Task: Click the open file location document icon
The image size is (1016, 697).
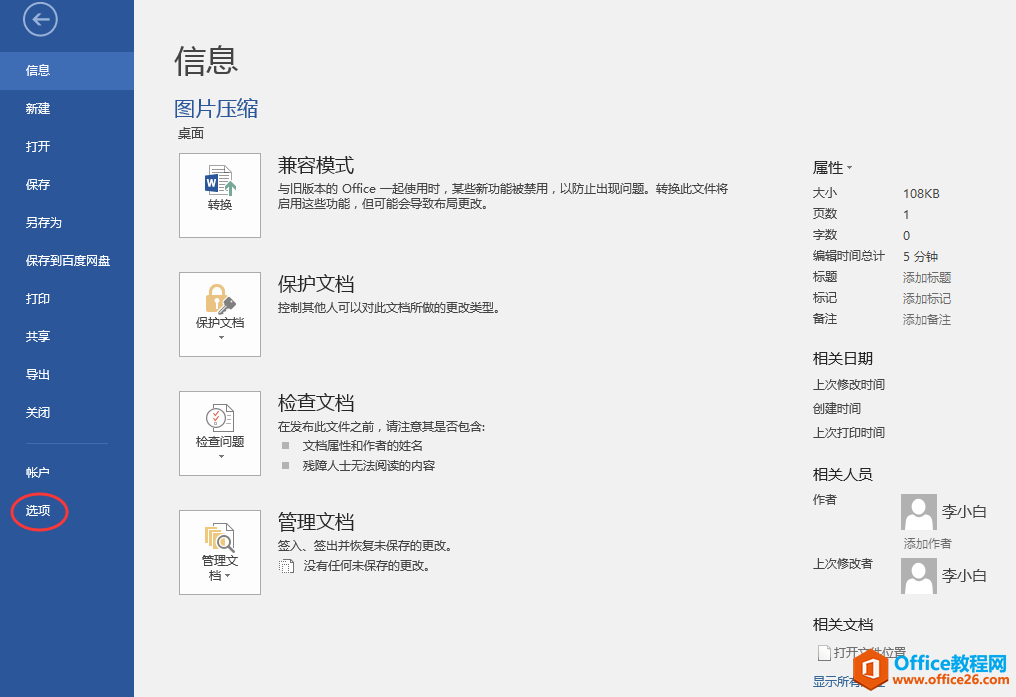Action: 825,653
